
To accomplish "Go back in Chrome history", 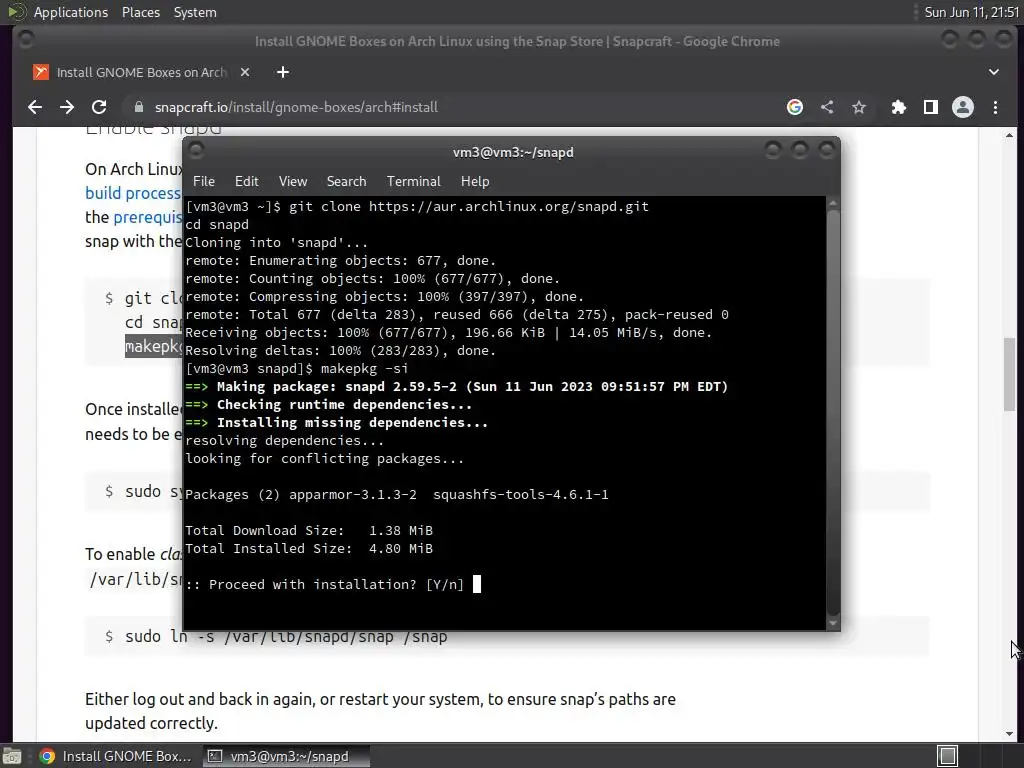I will click(35, 107).
